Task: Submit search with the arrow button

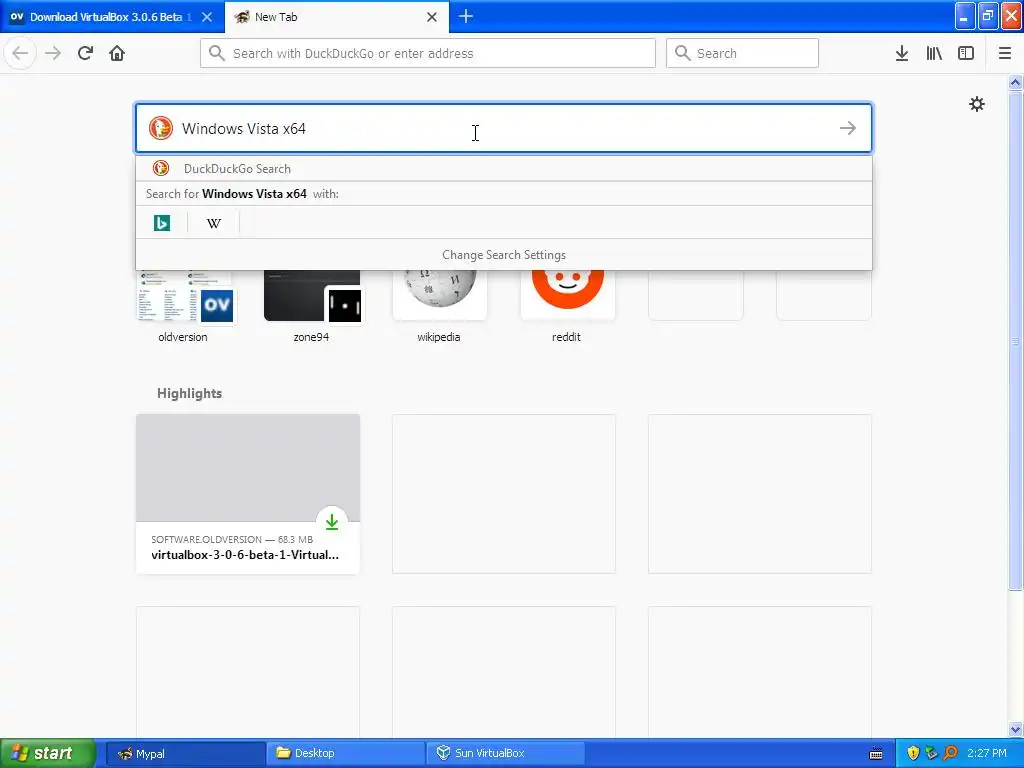Action: [848, 128]
